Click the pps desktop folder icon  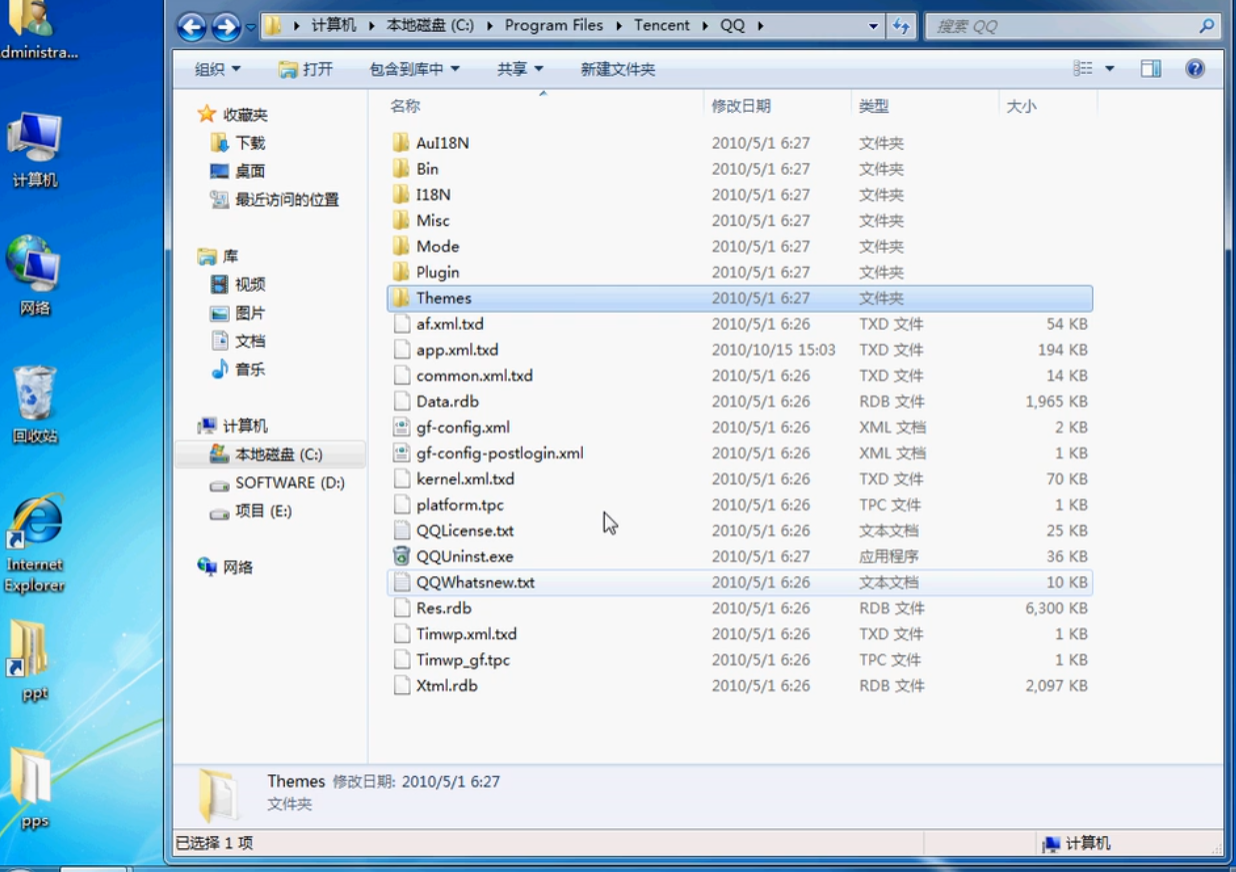point(30,777)
